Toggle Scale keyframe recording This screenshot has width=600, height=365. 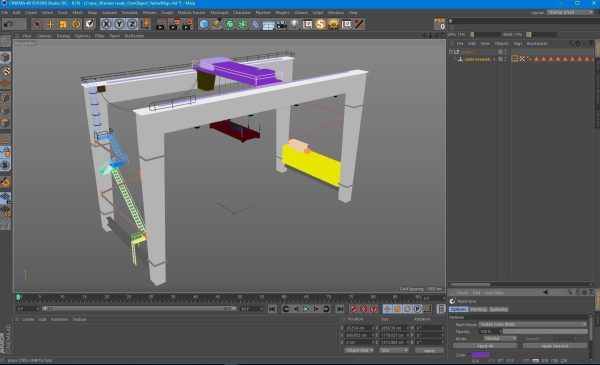(x=397, y=309)
